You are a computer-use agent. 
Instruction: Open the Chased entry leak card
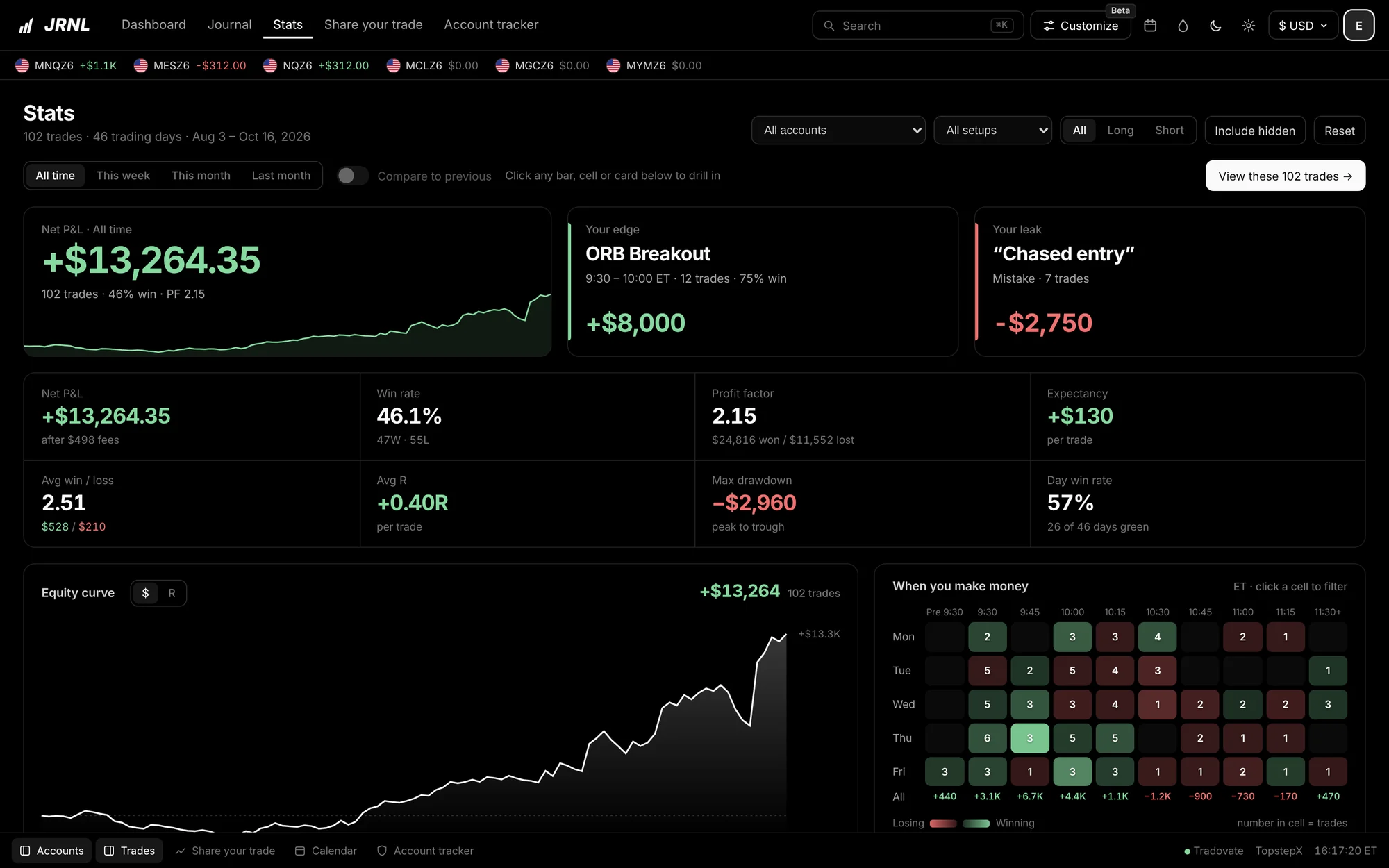[x=1170, y=282]
